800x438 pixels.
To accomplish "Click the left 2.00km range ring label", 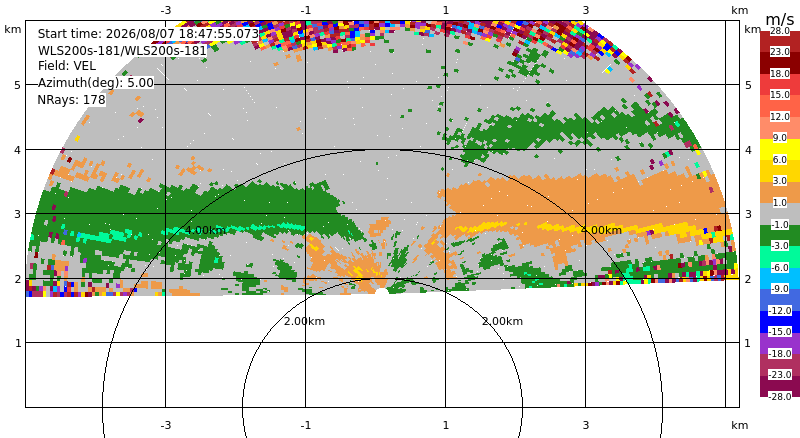I will pyautogui.click(x=304, y=321).
